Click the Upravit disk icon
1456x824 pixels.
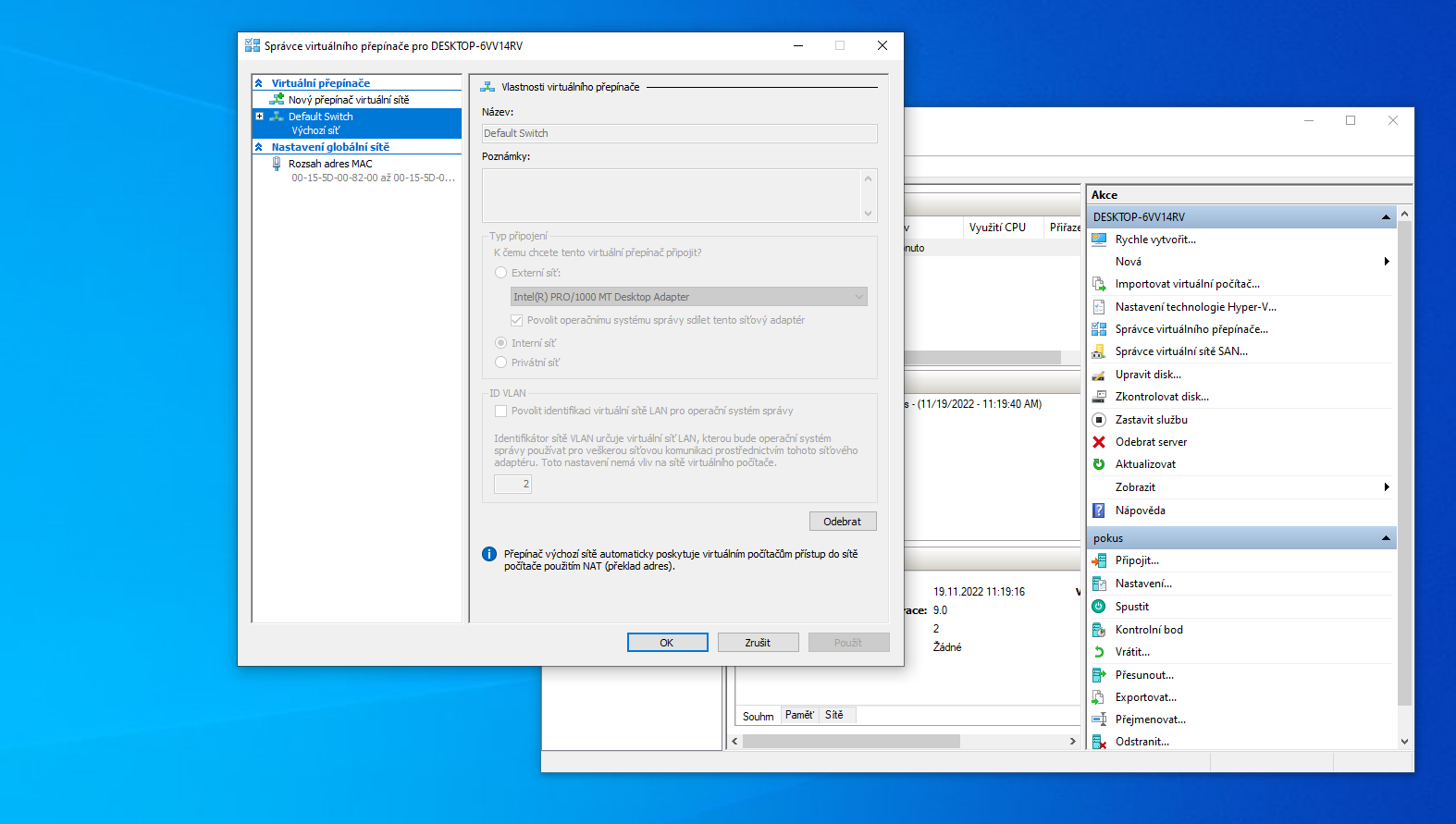1099,375
